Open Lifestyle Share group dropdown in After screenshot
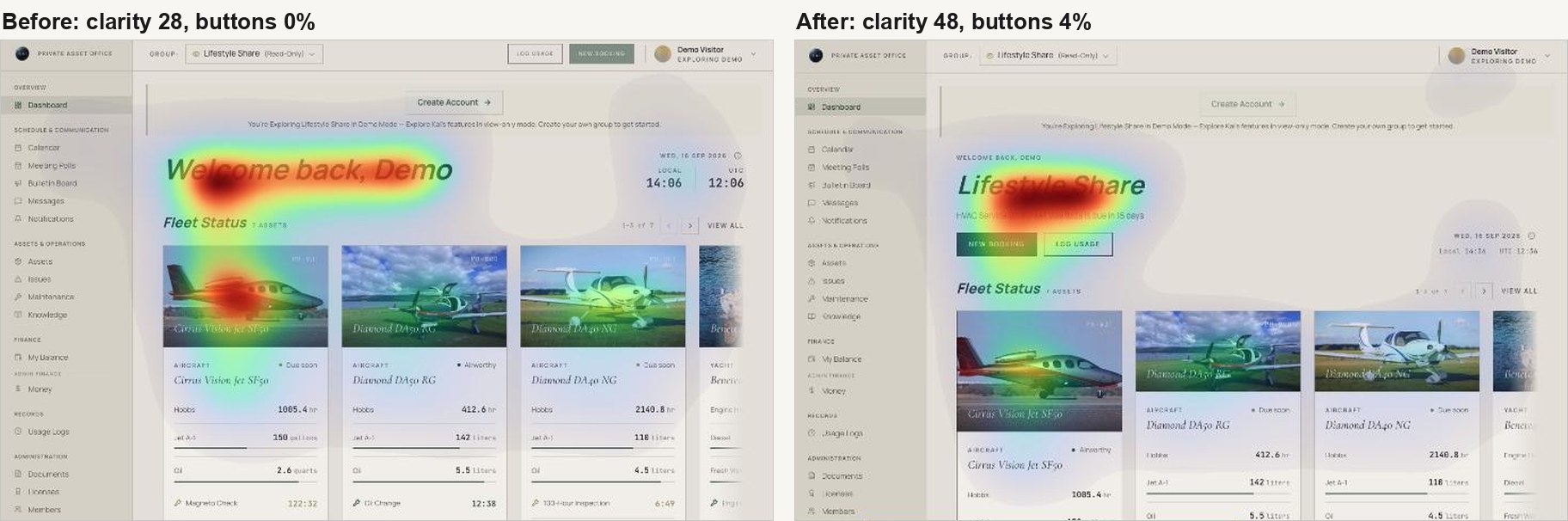This screenshot has width=1568, height=521. [x=1048, y=55]
